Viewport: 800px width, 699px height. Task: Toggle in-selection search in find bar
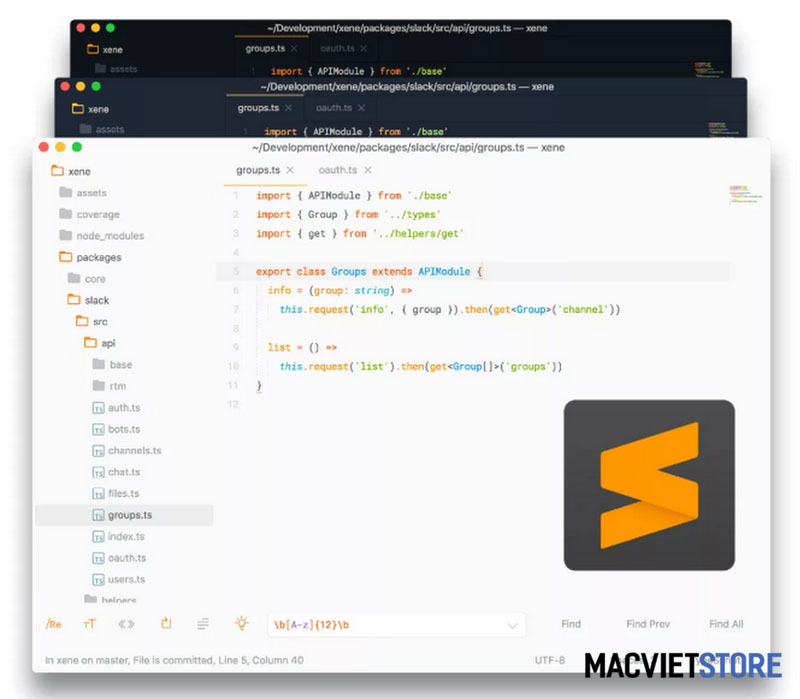203,624
